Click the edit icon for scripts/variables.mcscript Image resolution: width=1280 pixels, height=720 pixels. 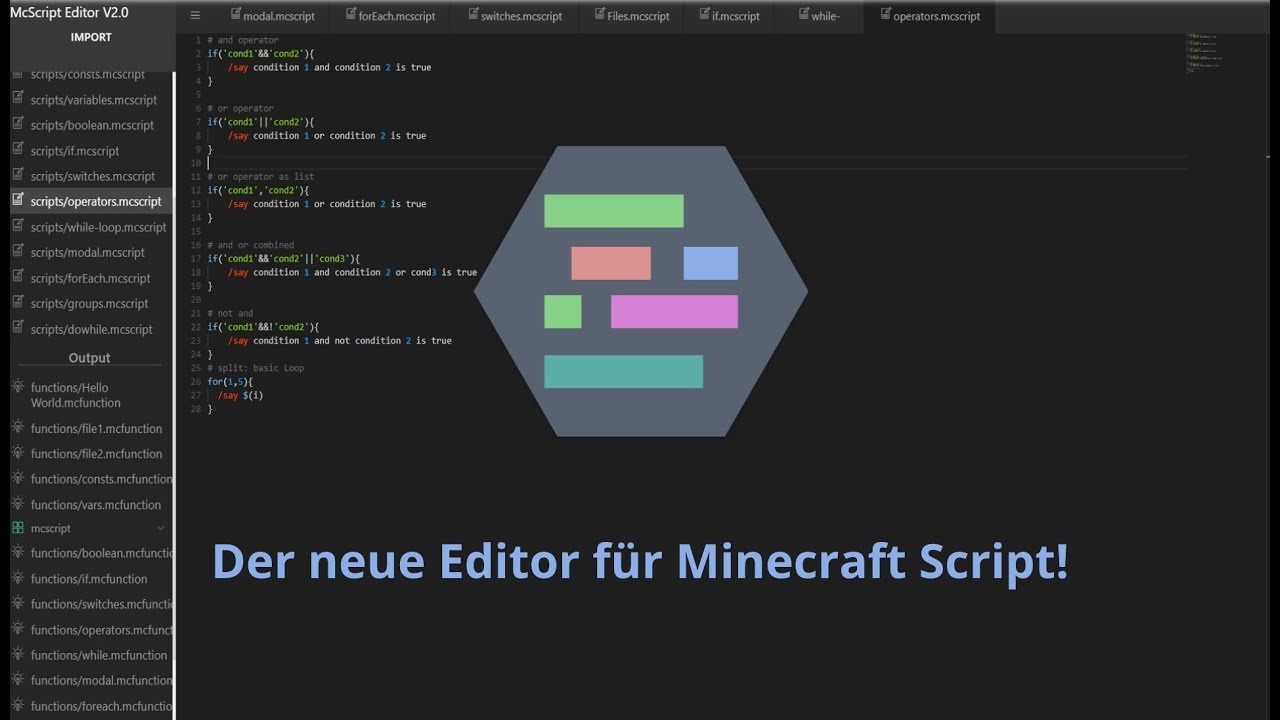coord(17,99)
